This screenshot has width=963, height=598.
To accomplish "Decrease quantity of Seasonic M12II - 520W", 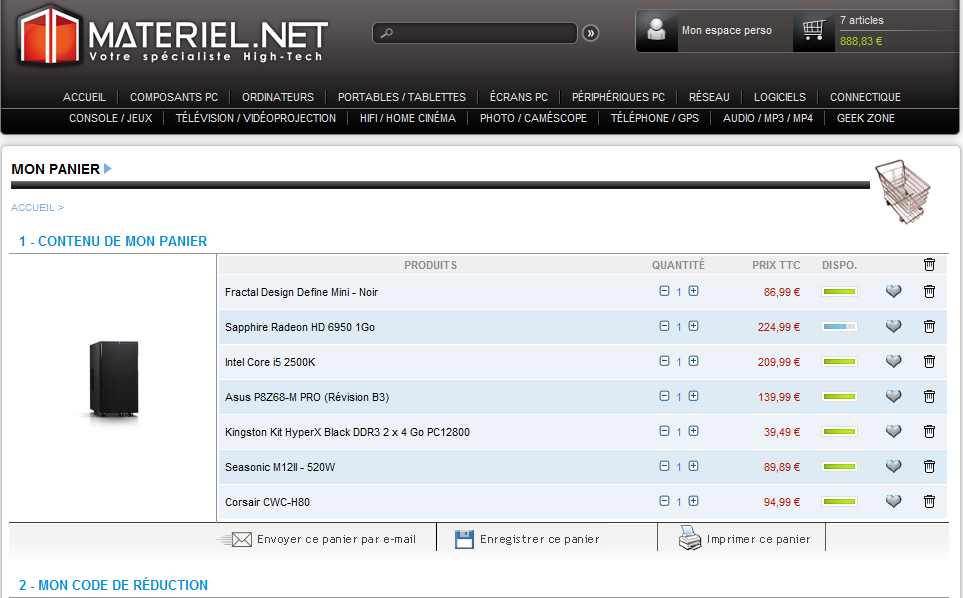I will 664,466.
